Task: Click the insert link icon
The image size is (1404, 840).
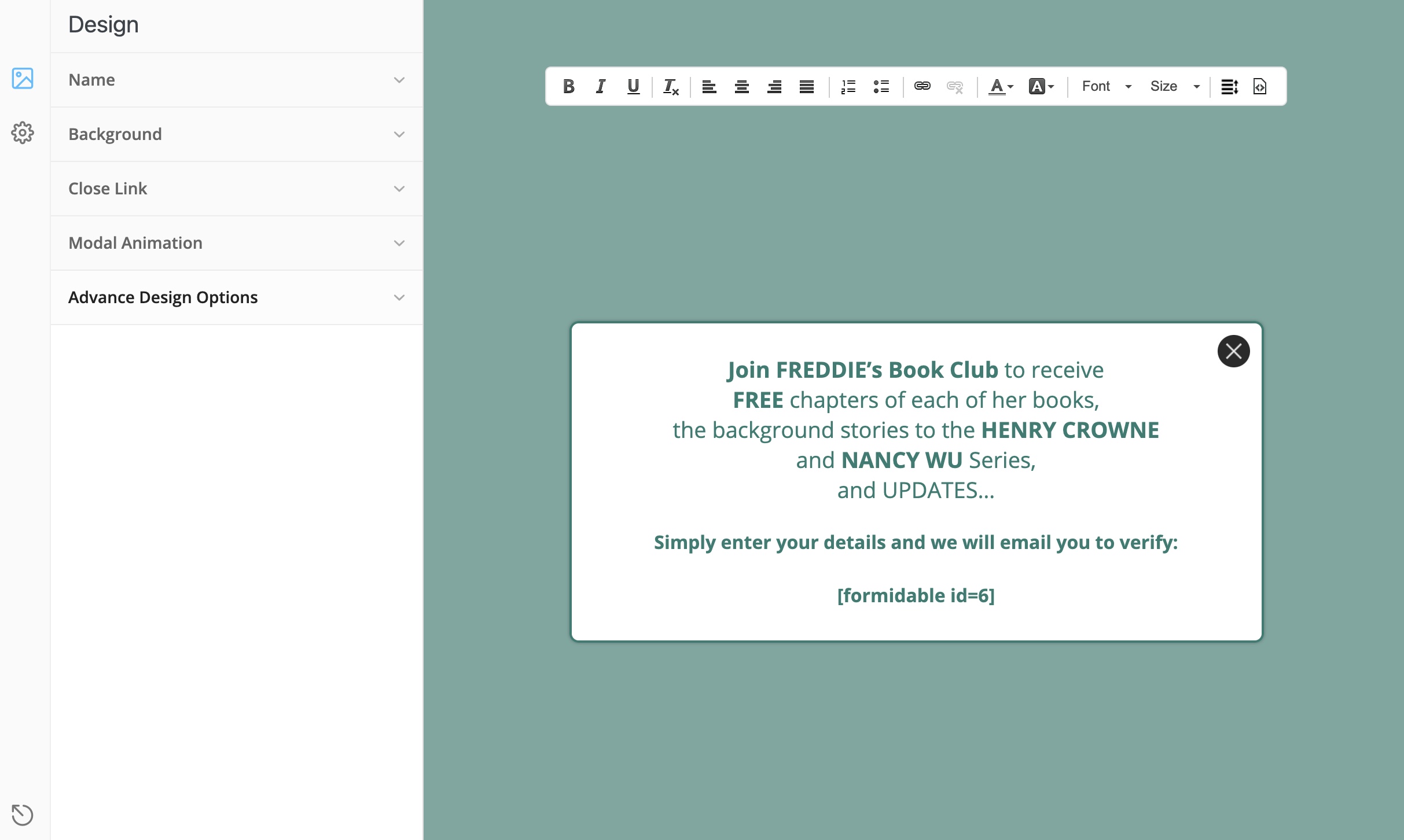Action: 922,86
